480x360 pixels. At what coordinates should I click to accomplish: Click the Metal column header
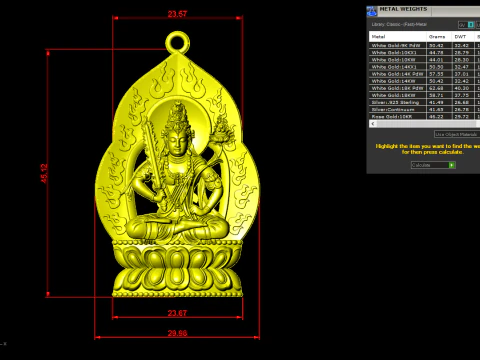[x=398, y=37]
